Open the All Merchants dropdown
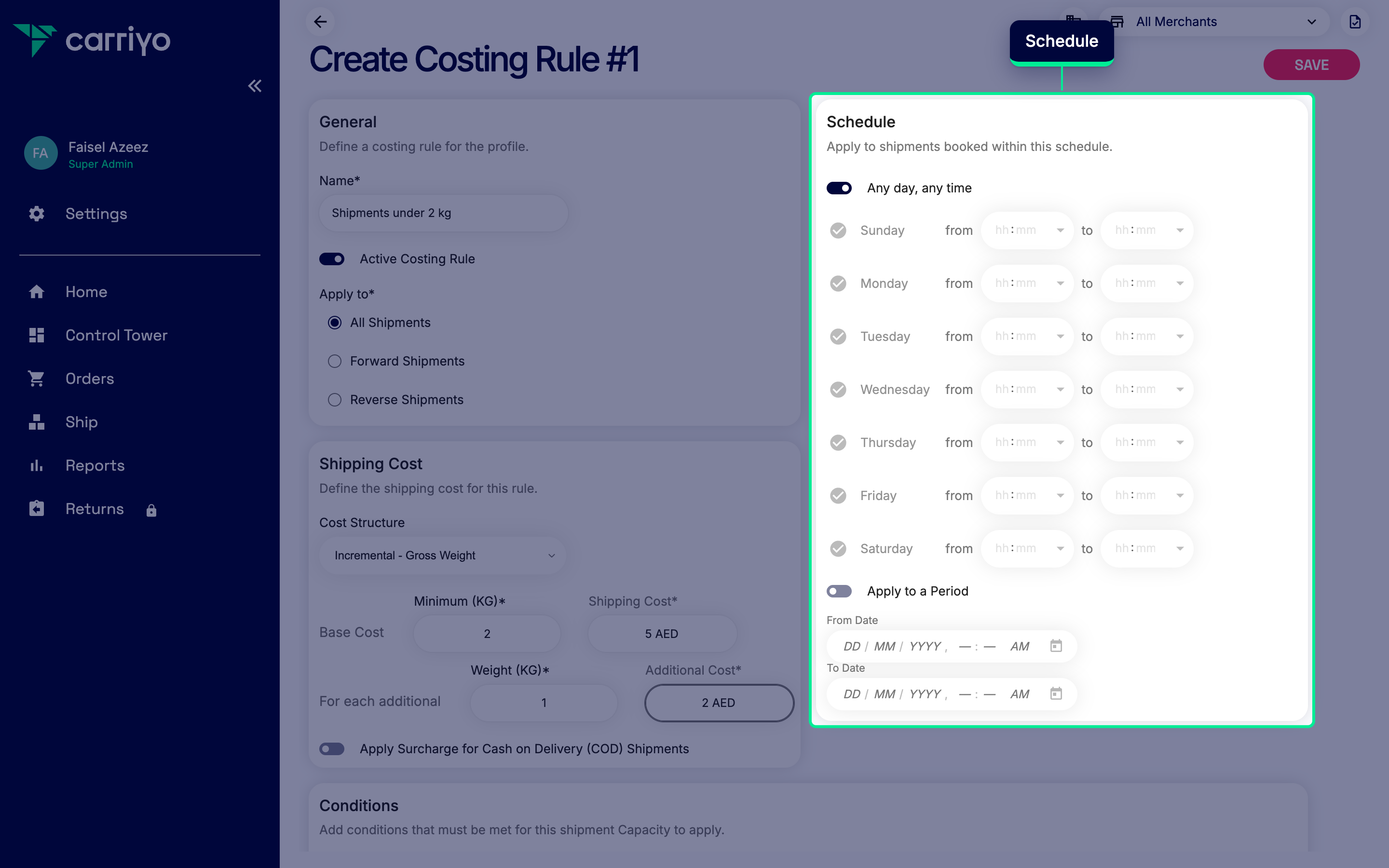 coord(1214,22)
